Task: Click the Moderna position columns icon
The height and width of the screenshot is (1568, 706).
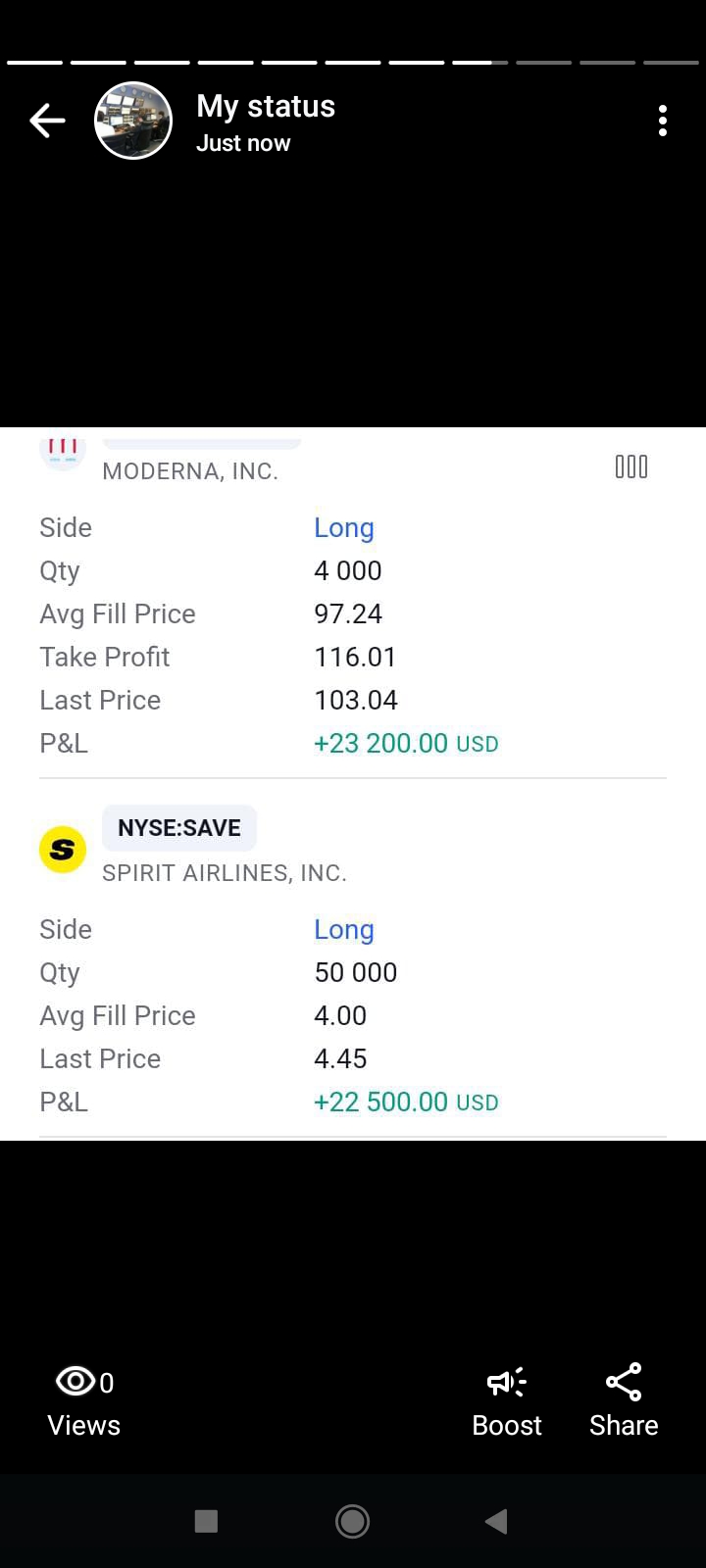Action: [631, 466]
